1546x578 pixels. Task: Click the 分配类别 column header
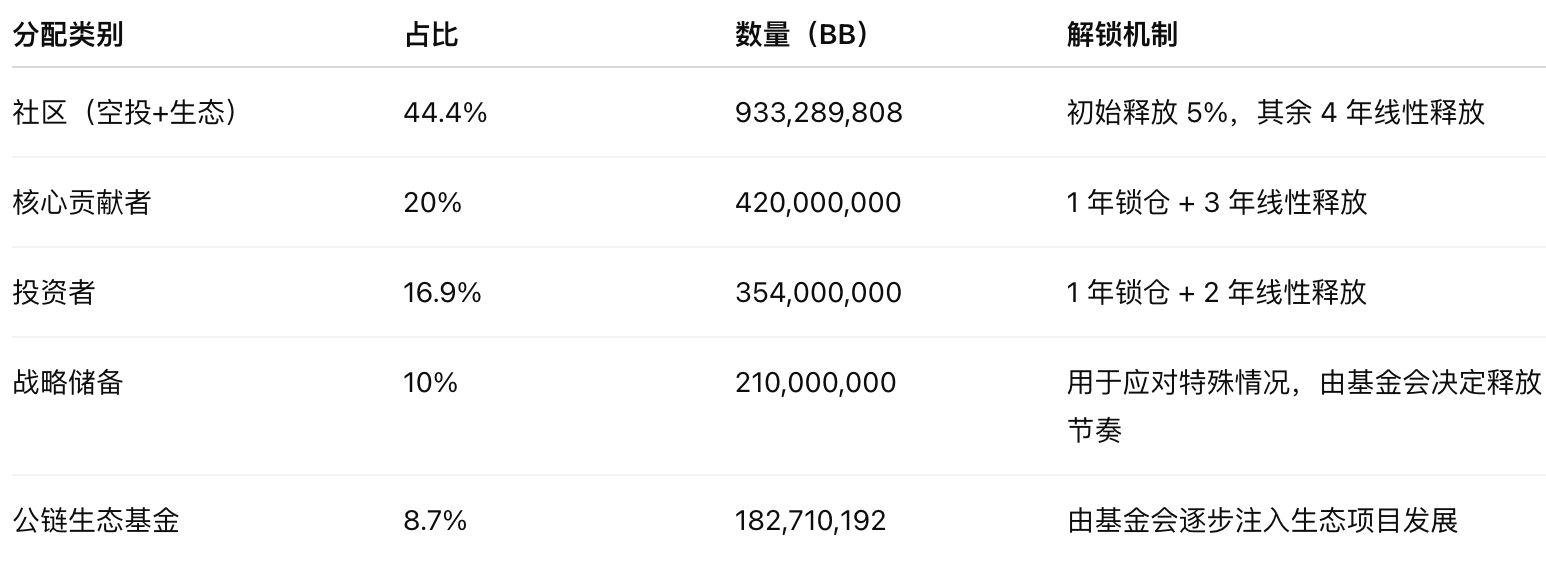(68, 36)
